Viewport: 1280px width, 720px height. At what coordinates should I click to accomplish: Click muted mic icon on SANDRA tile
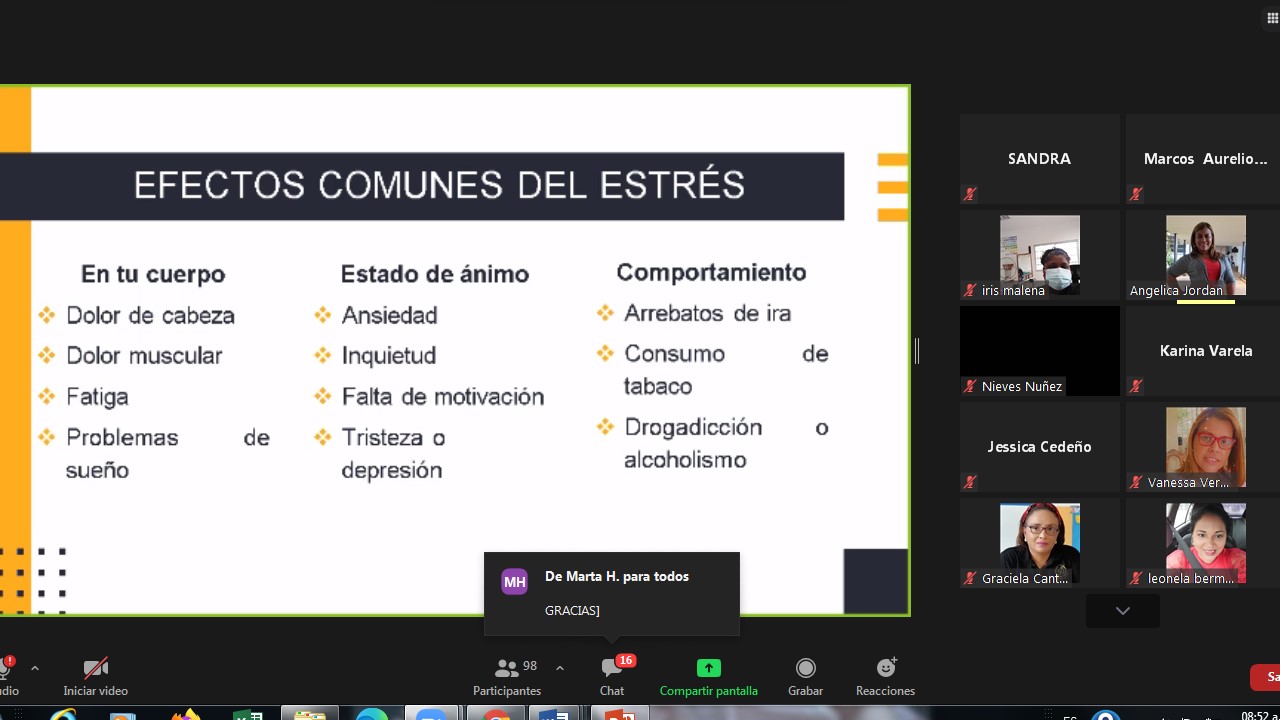point(970,194)
